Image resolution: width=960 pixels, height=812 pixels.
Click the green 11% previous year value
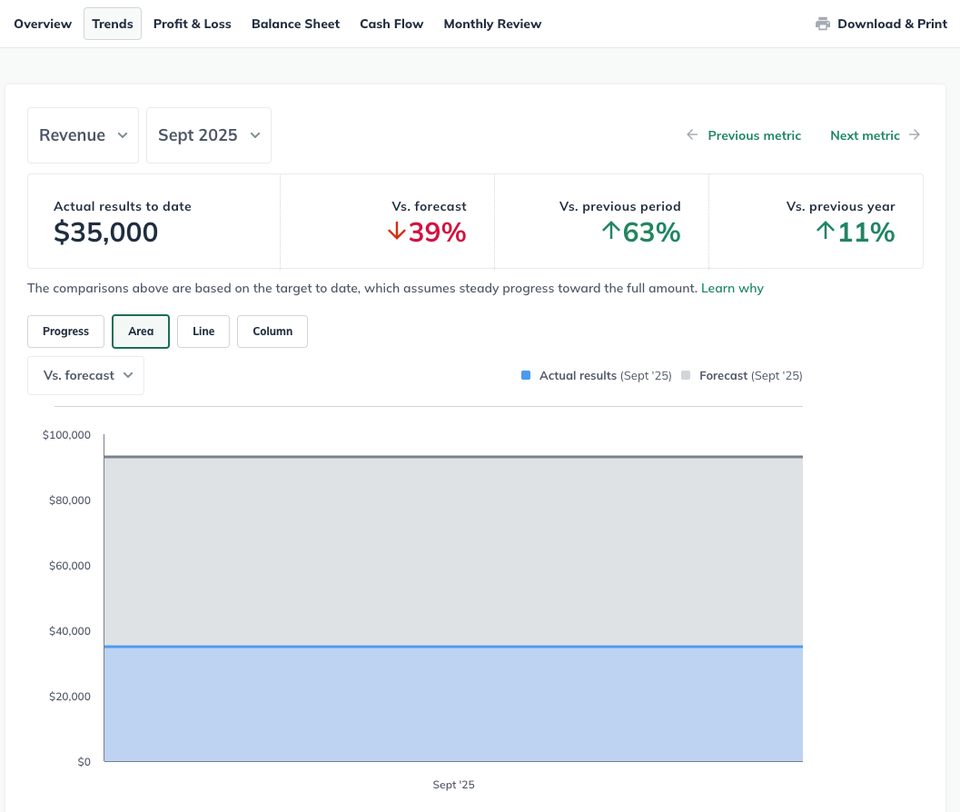(866, 232)
